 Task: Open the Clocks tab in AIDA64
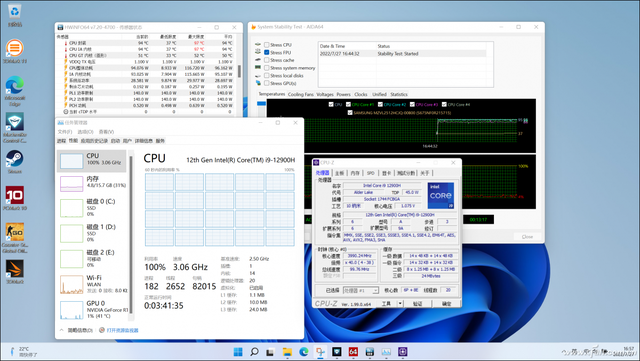pos(361,94)
